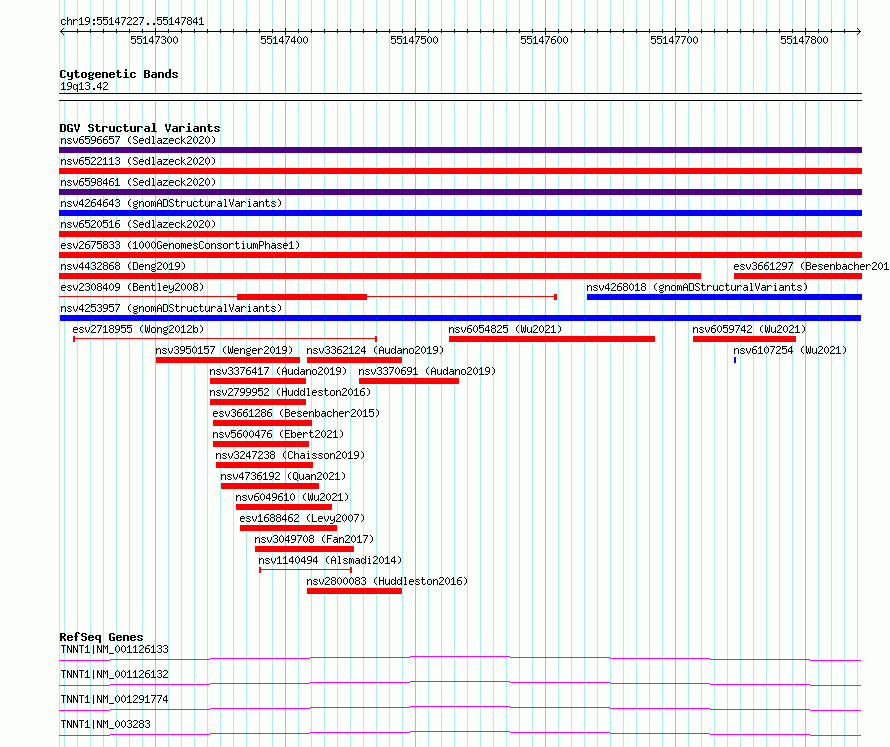Click the nsv4432868 (Deng2019) label
Viewport: 890px width, 747px height.
point(123,266)
